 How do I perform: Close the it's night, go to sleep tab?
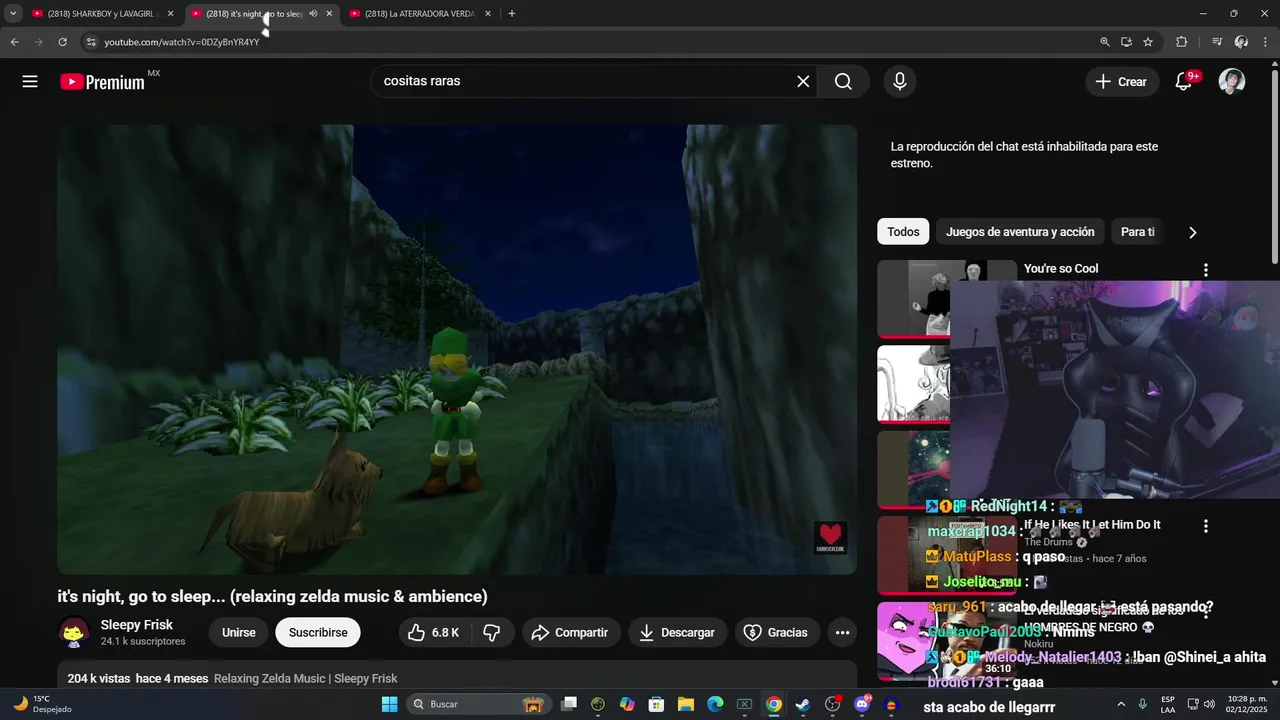pyautogui.click(x=329, y=14)
